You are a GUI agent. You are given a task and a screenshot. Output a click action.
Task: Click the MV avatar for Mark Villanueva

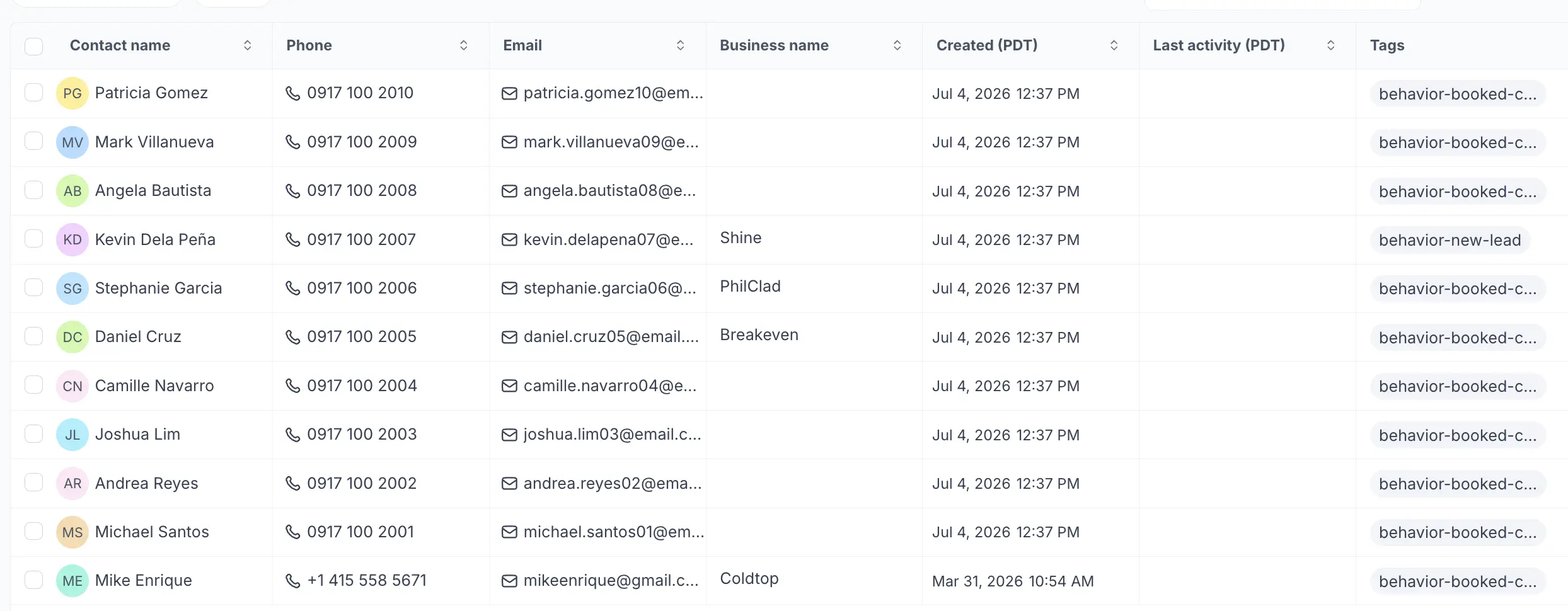72,142
